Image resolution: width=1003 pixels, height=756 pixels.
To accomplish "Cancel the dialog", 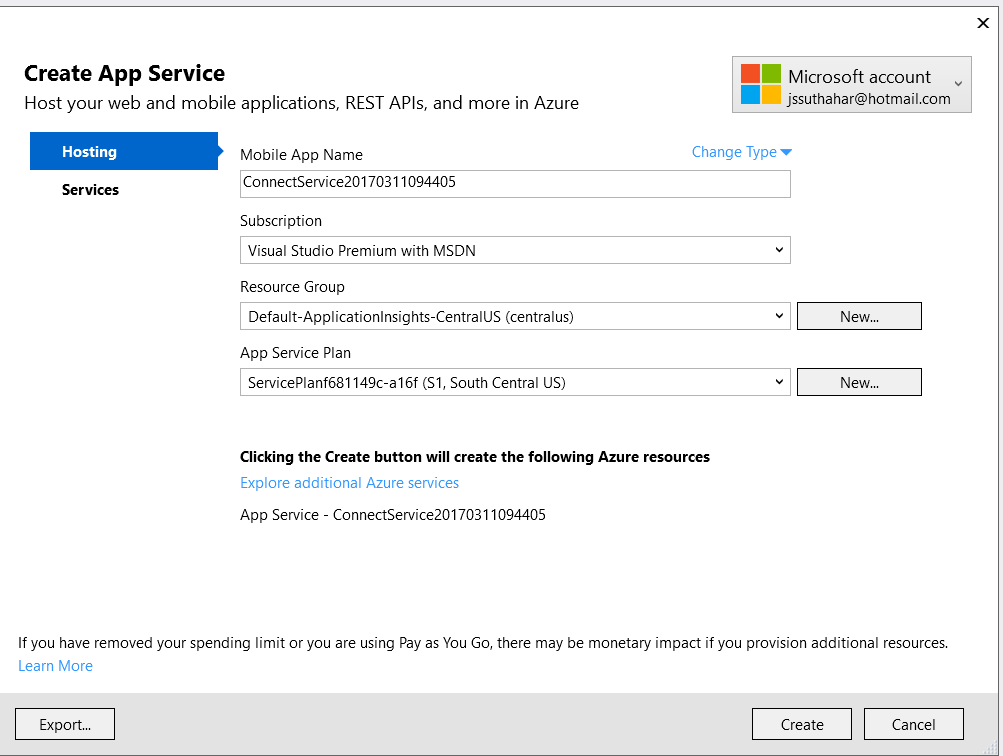I will 913,724.
